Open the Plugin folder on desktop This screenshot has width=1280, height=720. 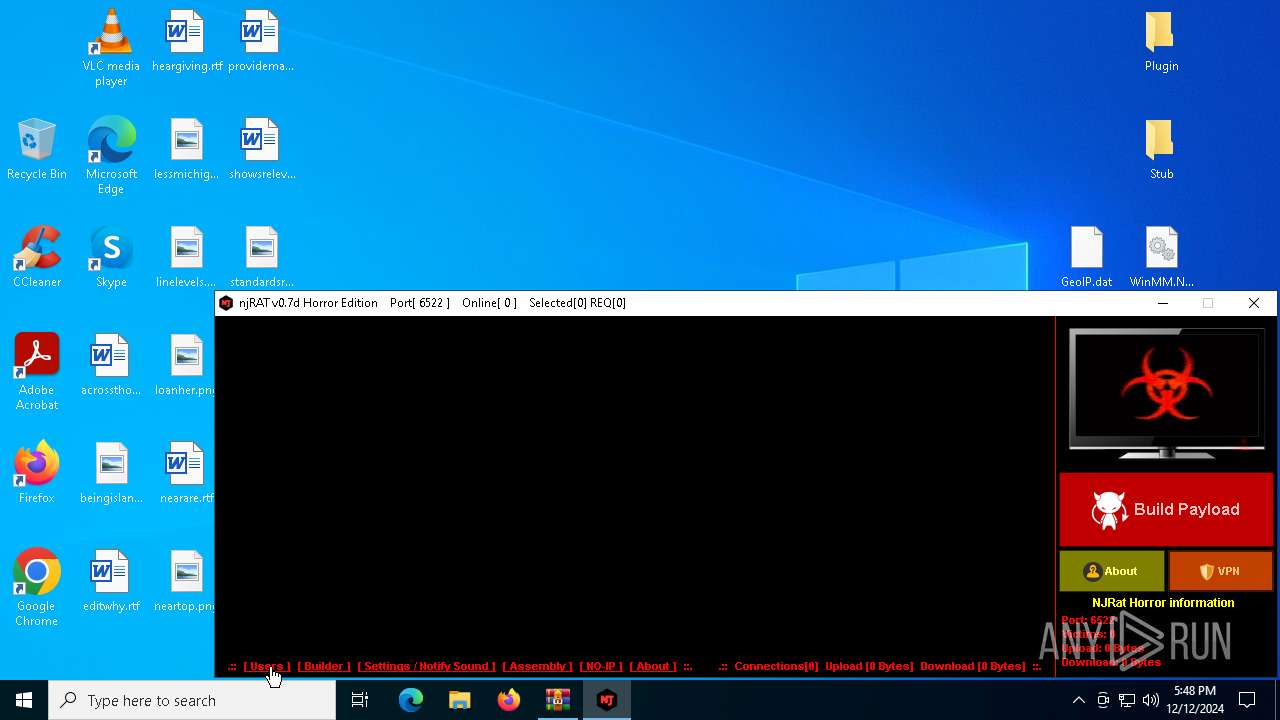1161,41
